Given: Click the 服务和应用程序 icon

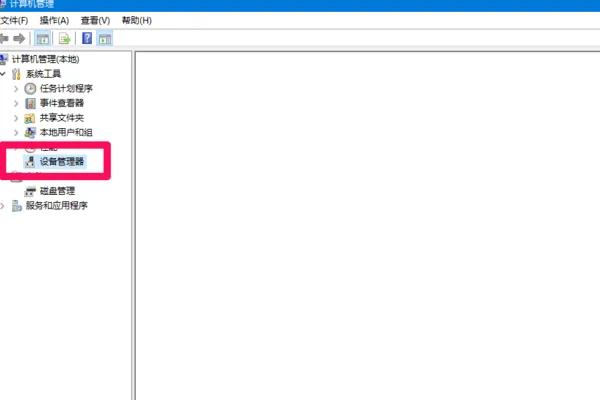Looking at the screenshot, I should 16,206.
